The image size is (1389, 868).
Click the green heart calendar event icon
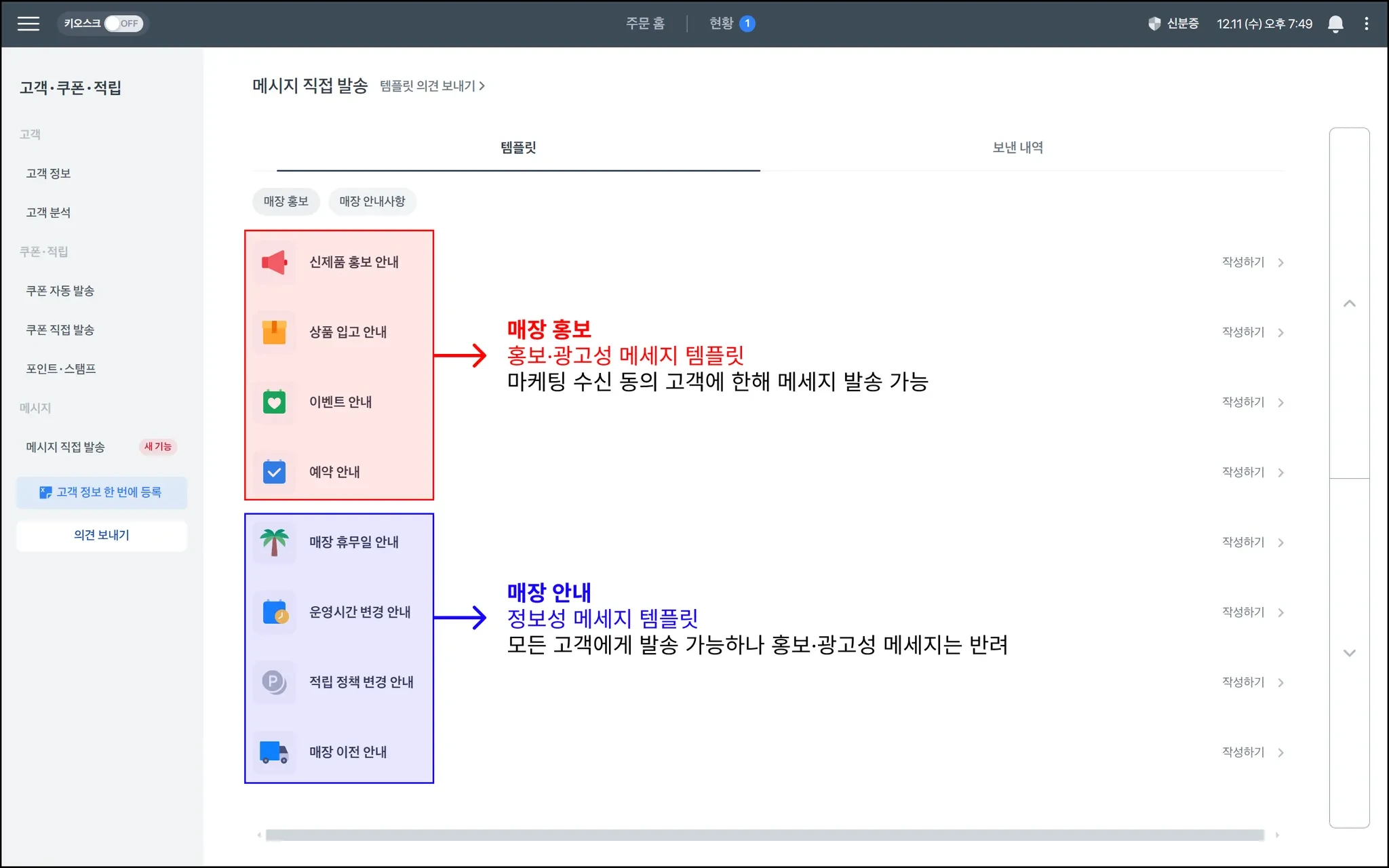275,402
